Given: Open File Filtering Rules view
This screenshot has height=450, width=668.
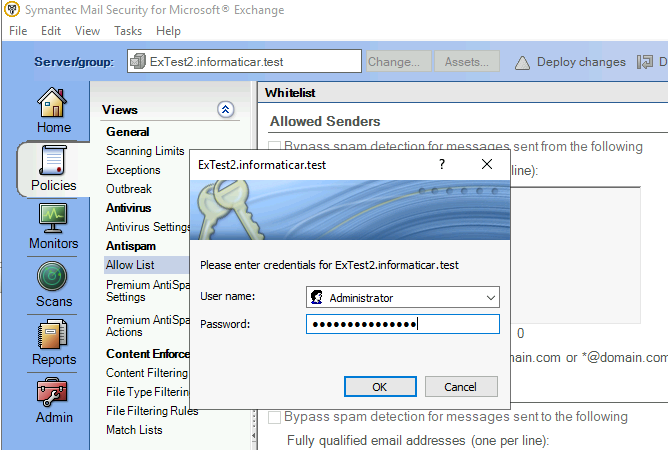Looking at the screenshot, I should [152, 411].
